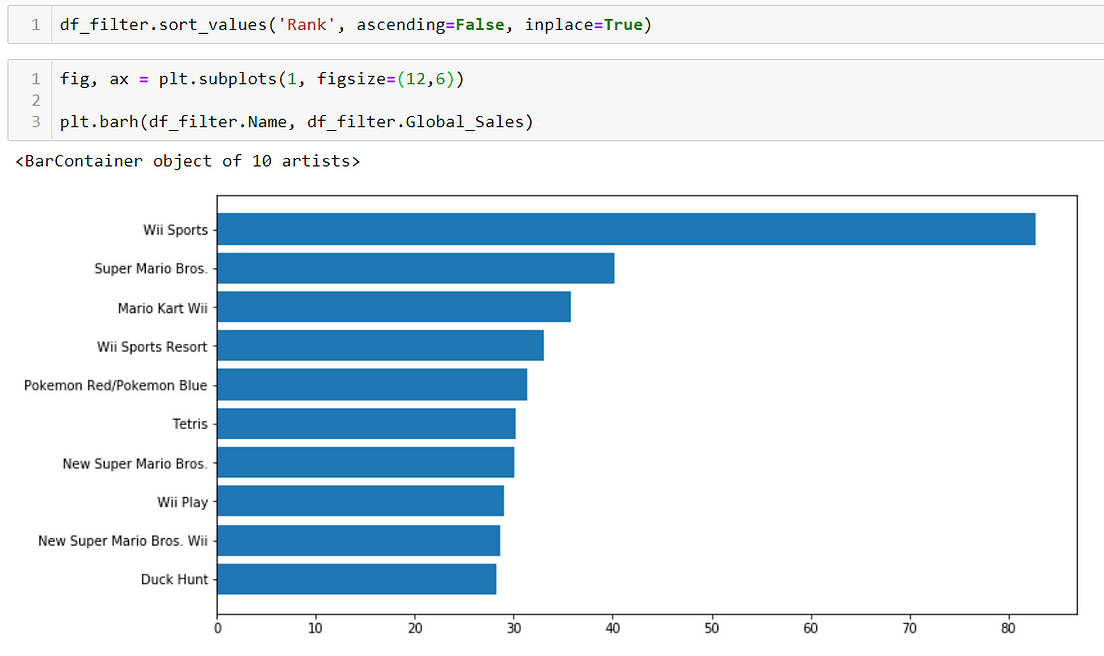Click the x-axis tick label 30

coord(513,628)
